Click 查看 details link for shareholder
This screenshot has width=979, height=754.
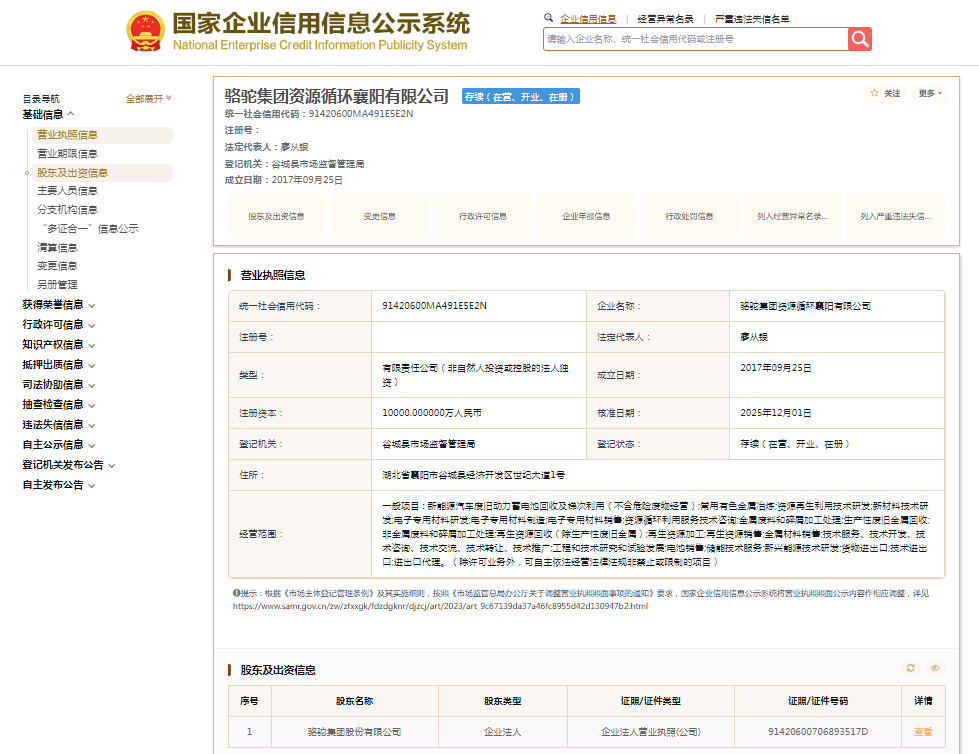click(x=923, y=732)
